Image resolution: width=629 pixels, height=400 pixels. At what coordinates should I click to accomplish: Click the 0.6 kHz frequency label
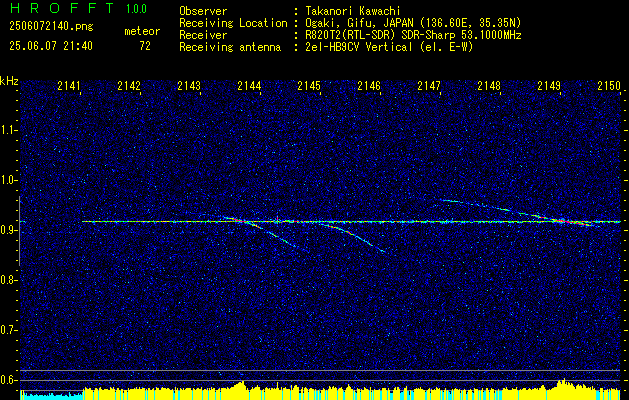pyautogui.click(x=9, y=380)
